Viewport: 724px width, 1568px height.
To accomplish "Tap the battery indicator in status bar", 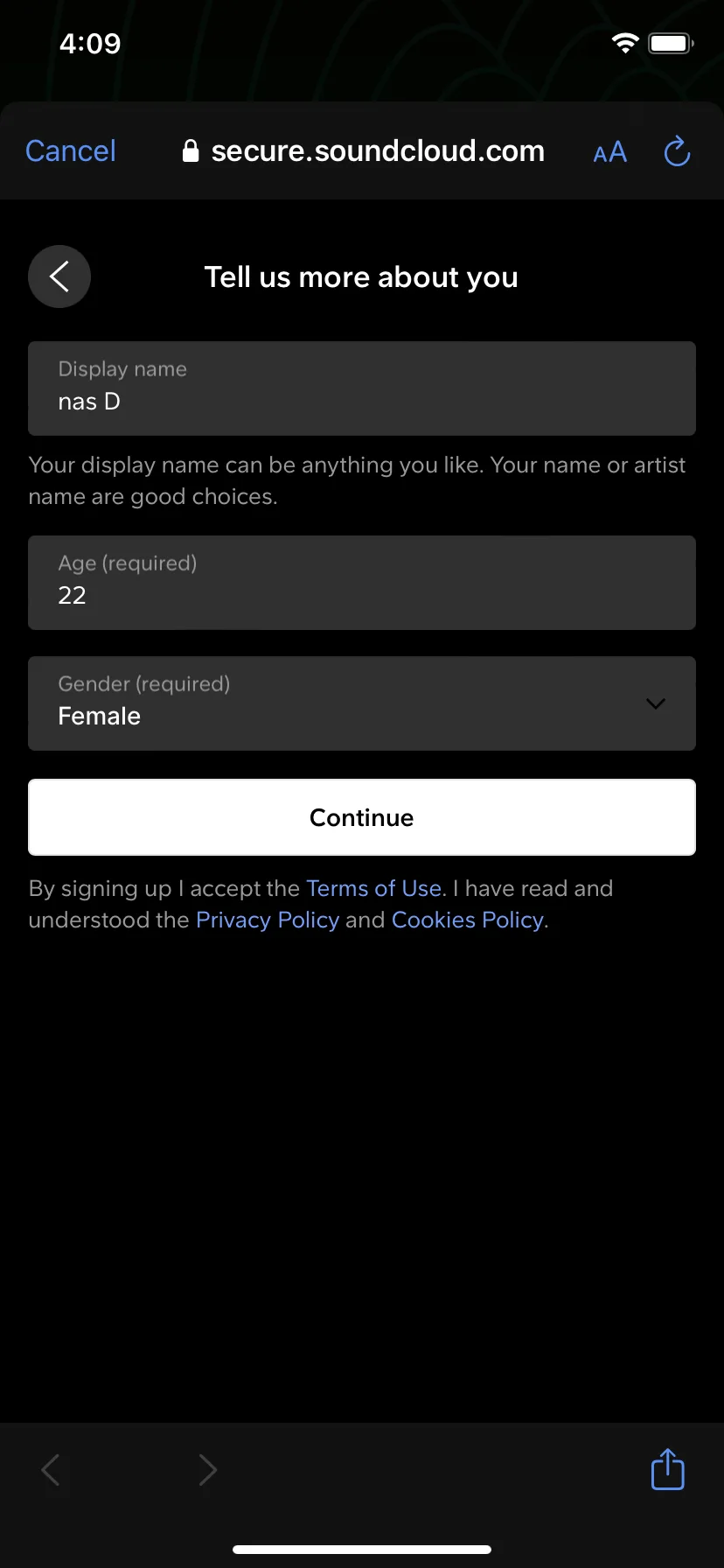I will tap(671, 43).
